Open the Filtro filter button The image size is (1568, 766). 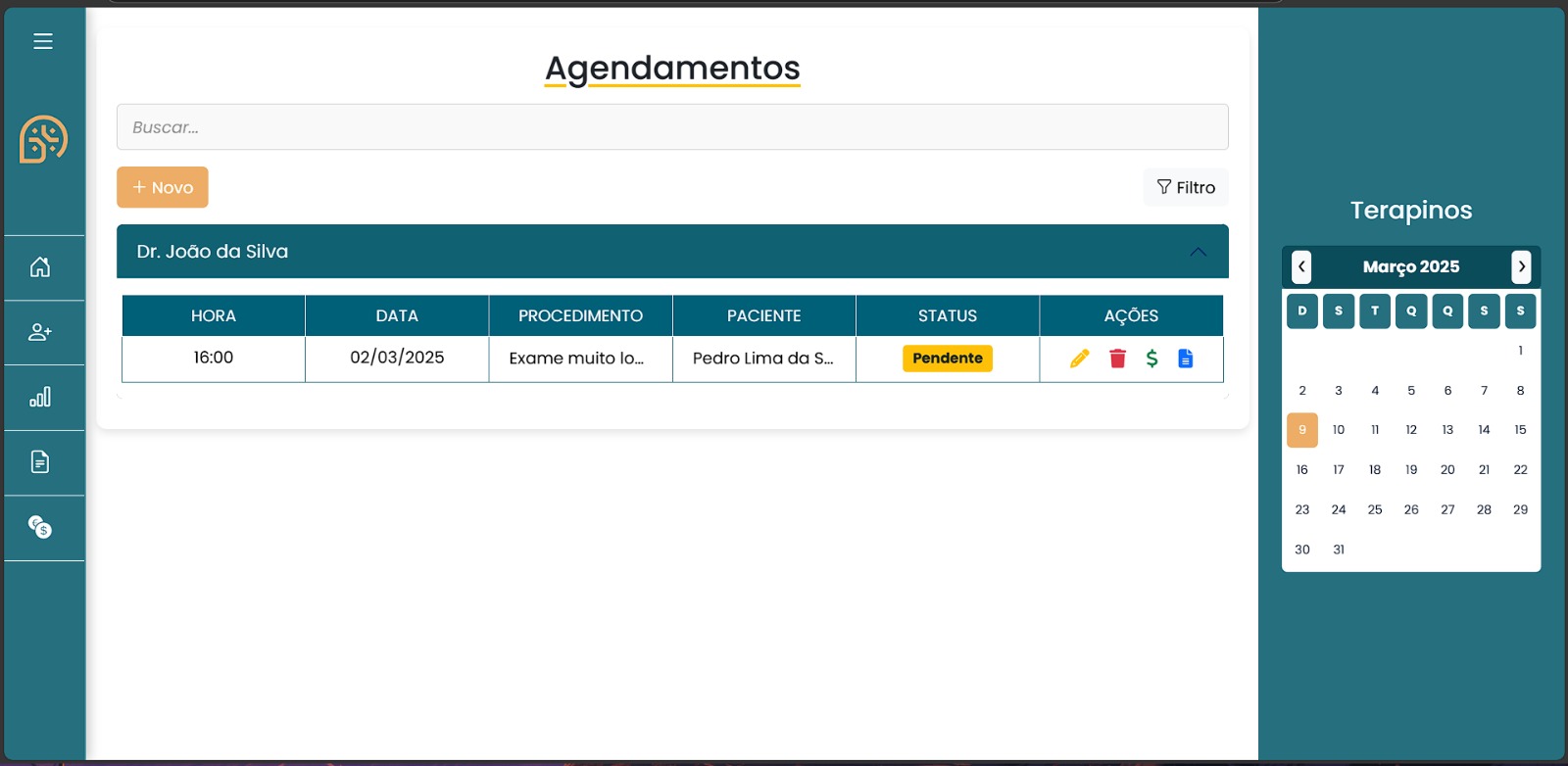(x=1186, y=187)
